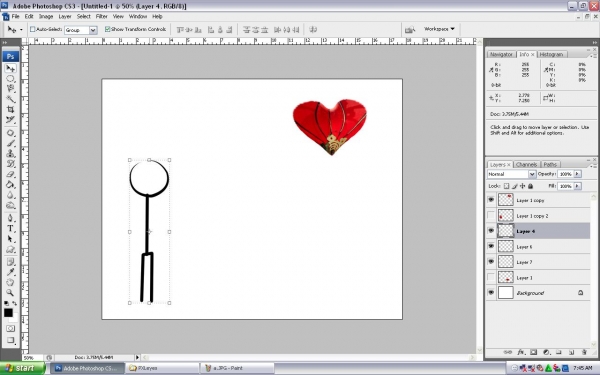Open the Layer menu

(x=65, y=16)
